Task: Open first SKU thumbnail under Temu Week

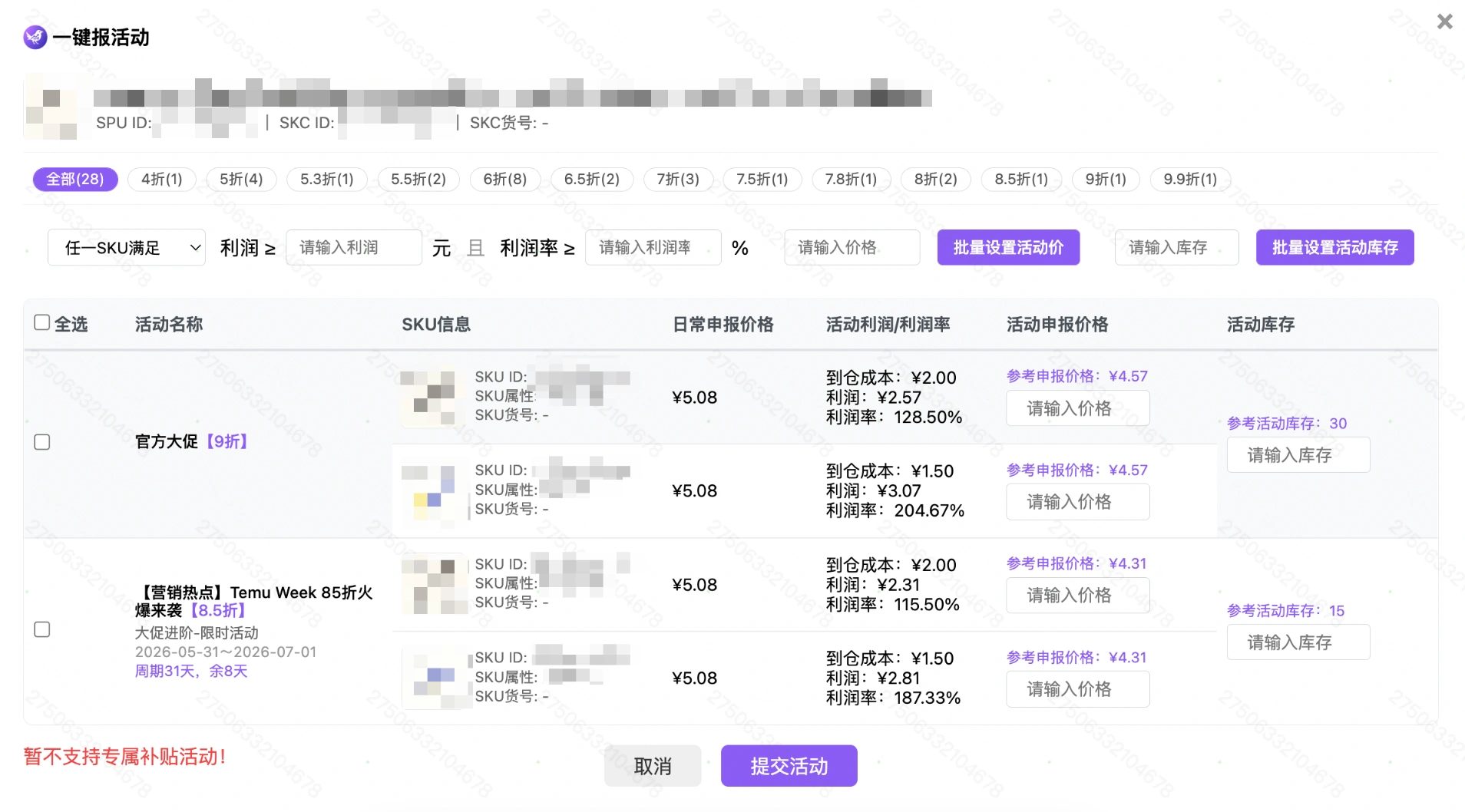Action: tap(433, 585)
